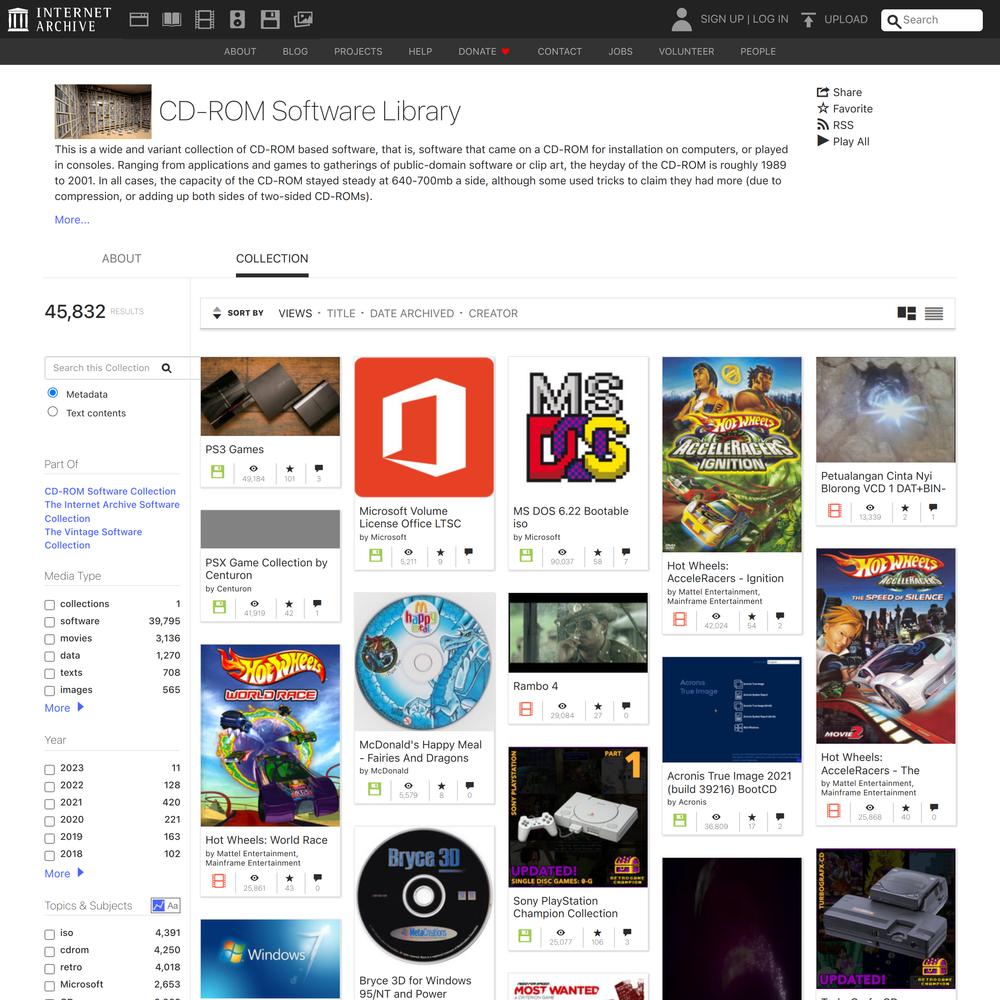Screen dimensions: 1000x1000
Task: Open the DONATE menu item
Action: coord(483,52)
